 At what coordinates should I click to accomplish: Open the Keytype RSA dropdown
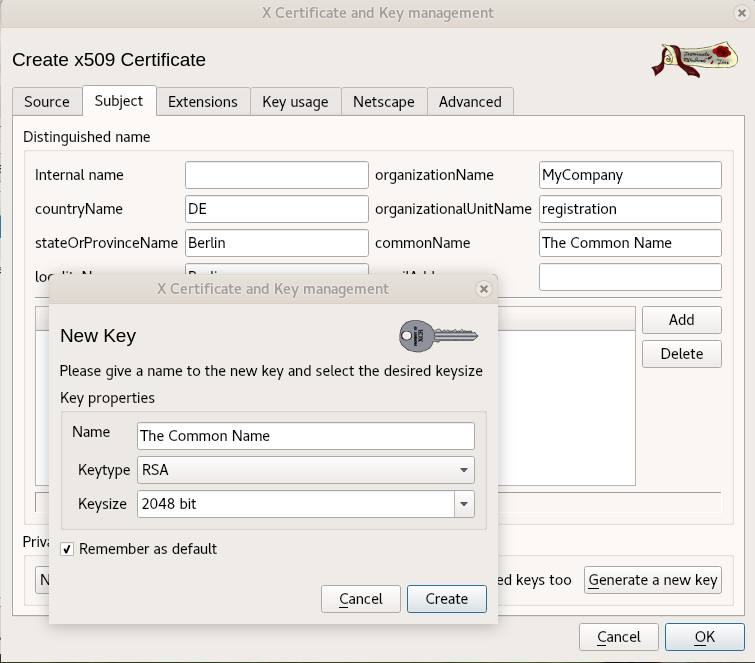click(305, 470)
